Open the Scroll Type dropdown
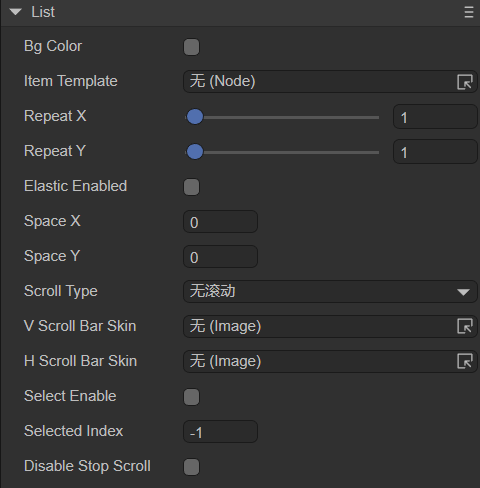 point(330,292)
